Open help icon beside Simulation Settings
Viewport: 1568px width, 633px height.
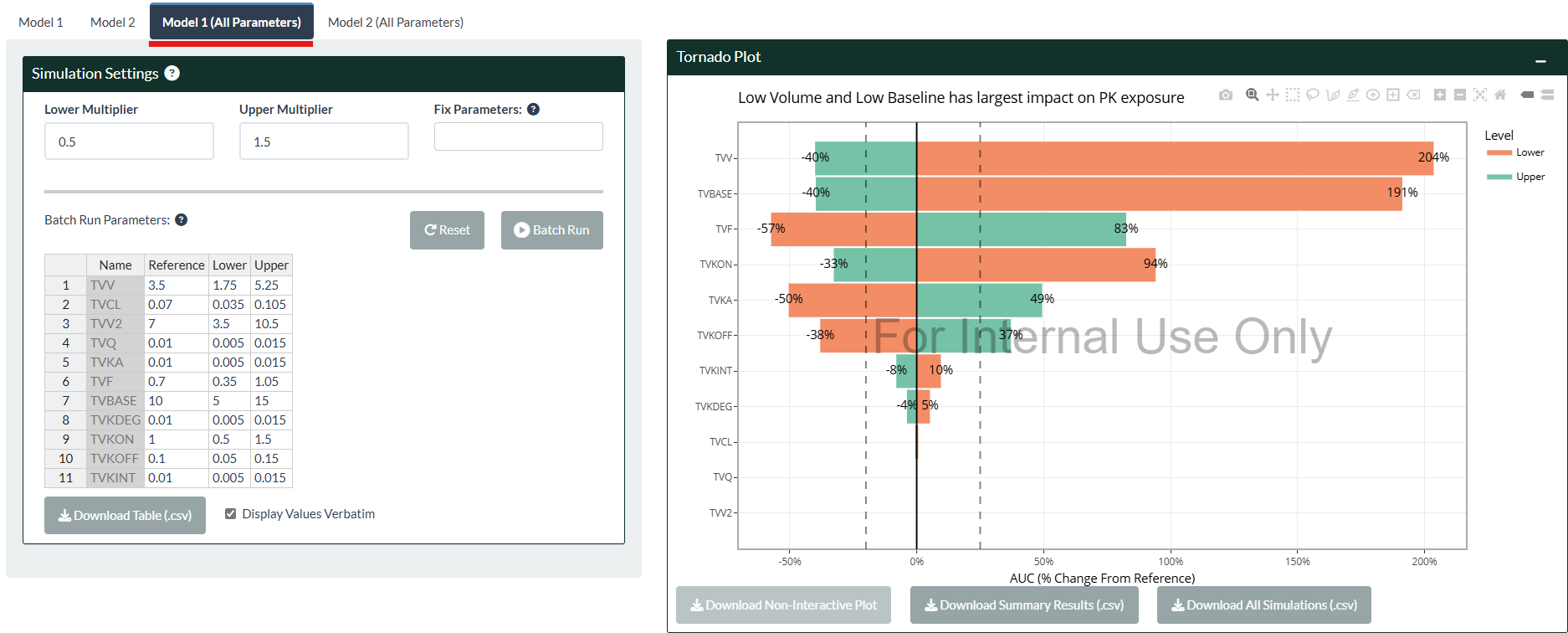click(172, 73)
